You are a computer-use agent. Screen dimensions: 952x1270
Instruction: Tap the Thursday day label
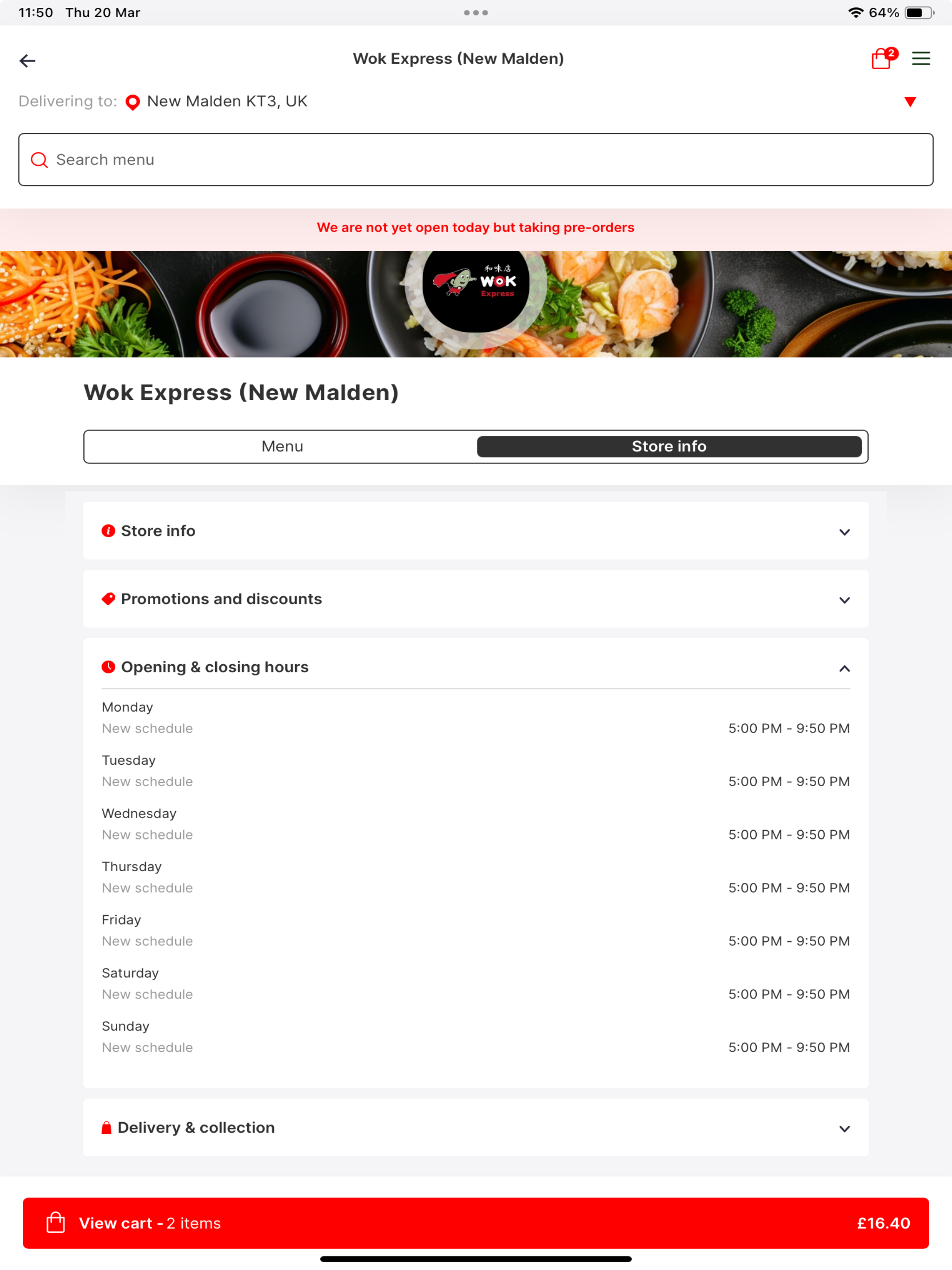132,867
